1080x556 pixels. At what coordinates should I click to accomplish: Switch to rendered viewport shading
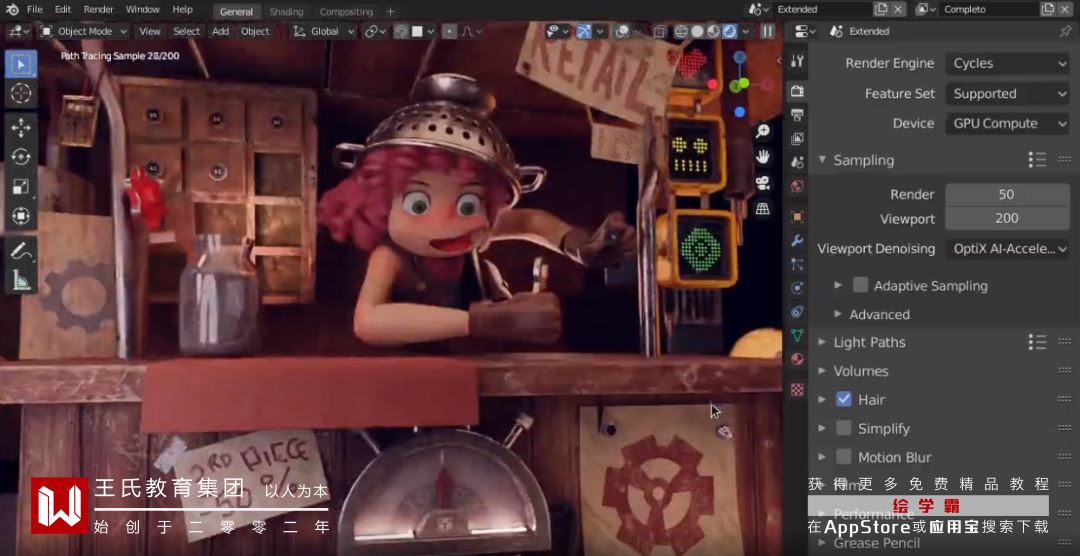(729, 32)
